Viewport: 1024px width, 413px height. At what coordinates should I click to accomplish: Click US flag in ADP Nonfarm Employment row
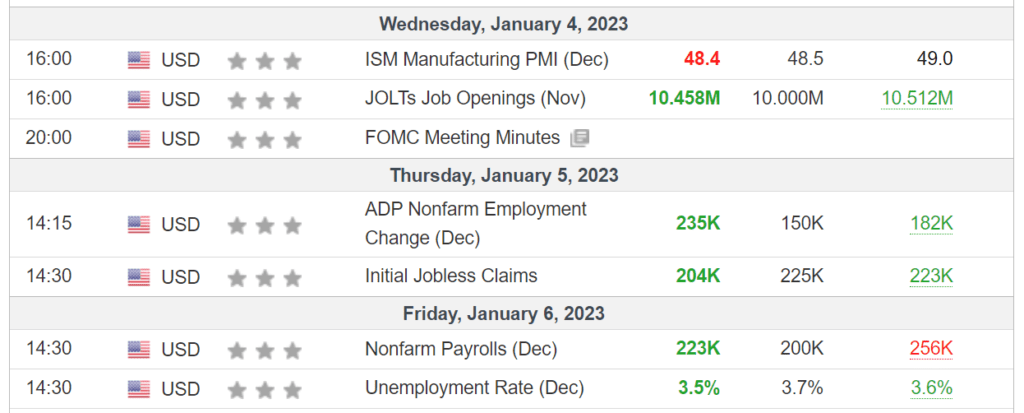(138, 225)
